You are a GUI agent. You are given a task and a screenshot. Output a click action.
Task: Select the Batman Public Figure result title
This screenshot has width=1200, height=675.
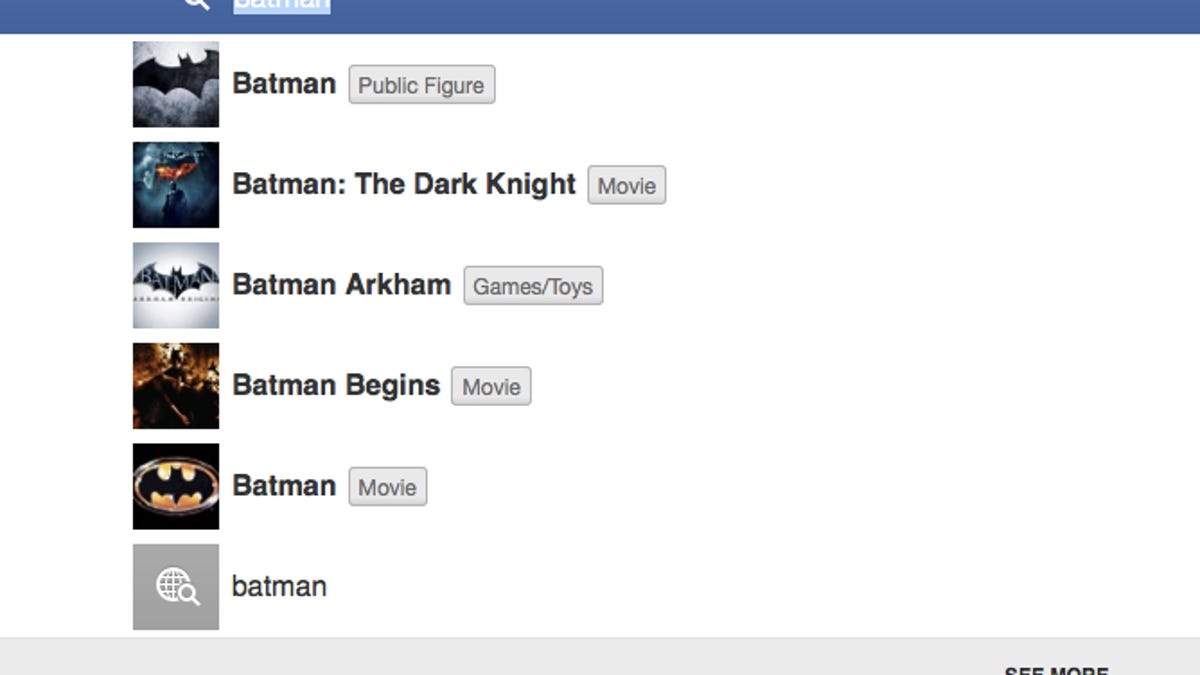point(284,84)
